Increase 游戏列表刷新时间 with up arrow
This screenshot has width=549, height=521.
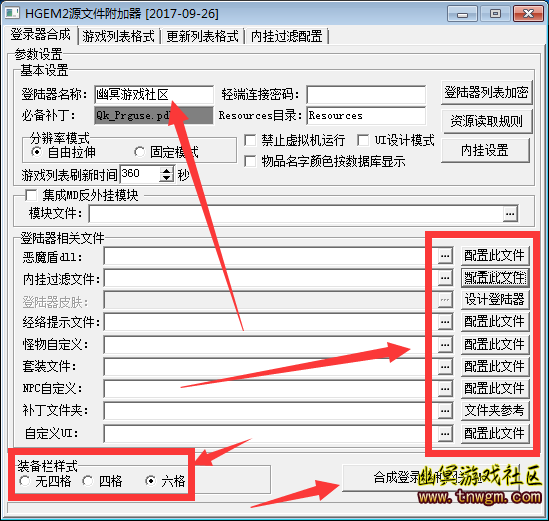tap(167, 171)
